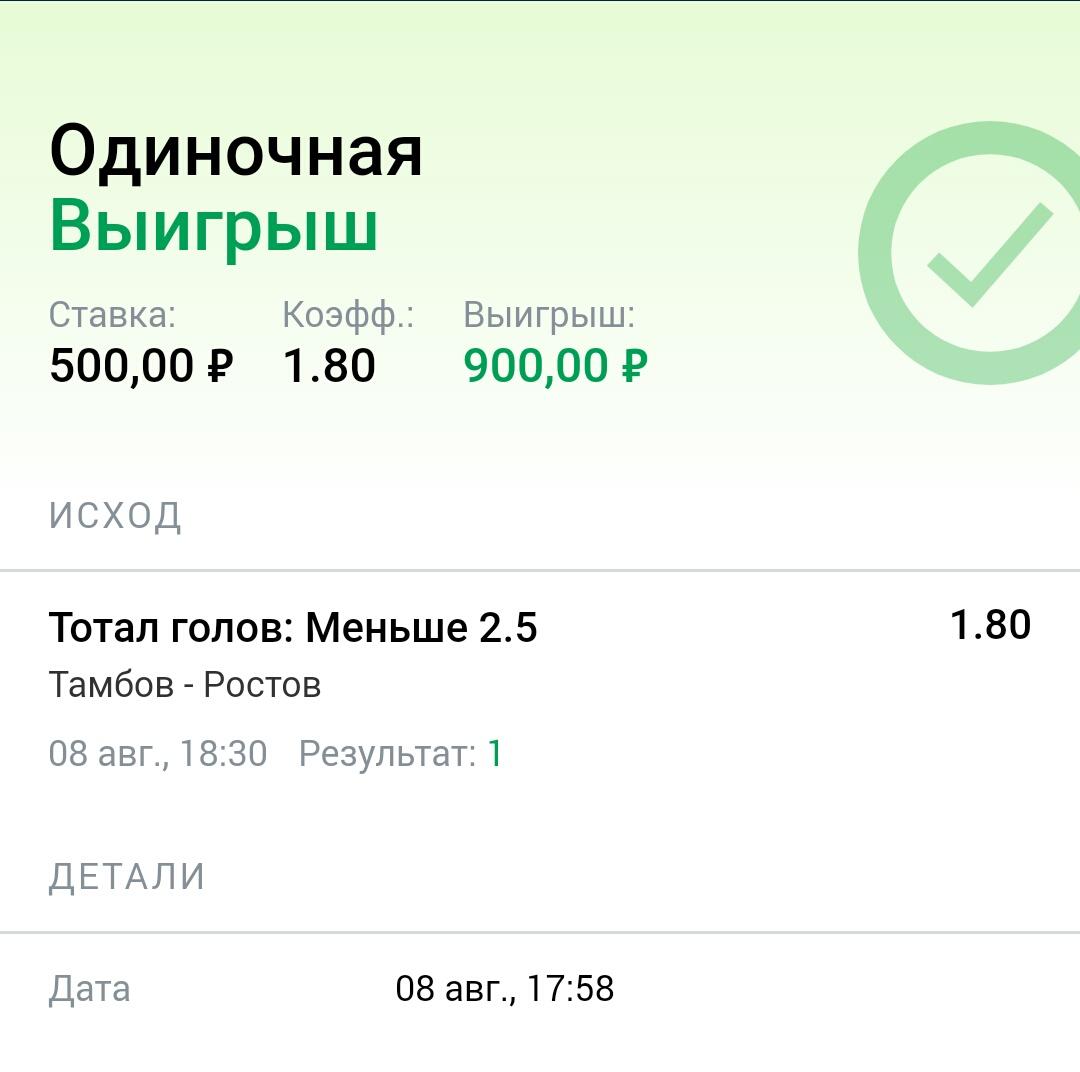Open the 'ИСХОД' section header
This screenshot has height=1072, width=1080.
[x=115, y=516]
